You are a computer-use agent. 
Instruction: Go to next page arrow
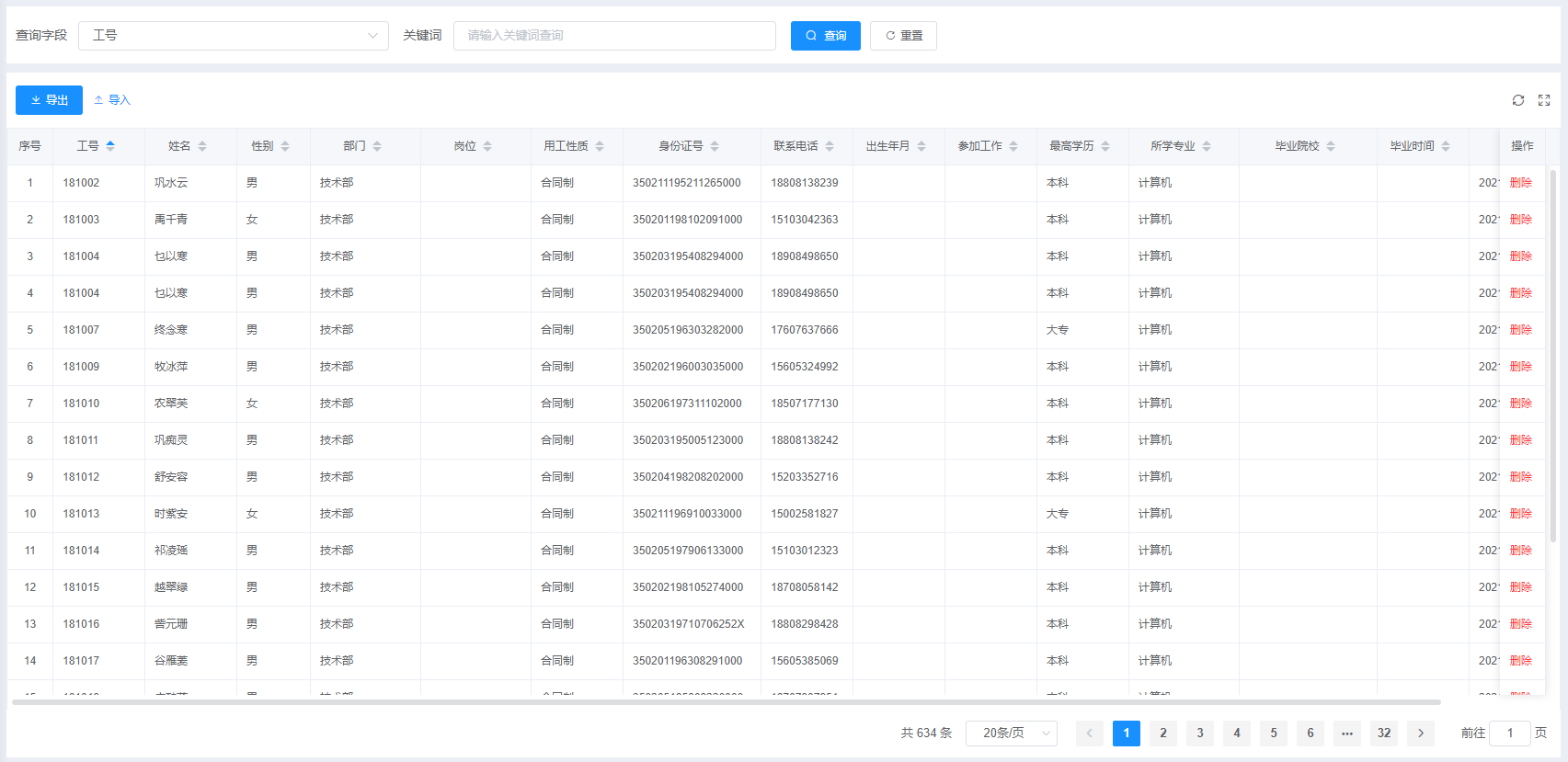pos(1421,733)
